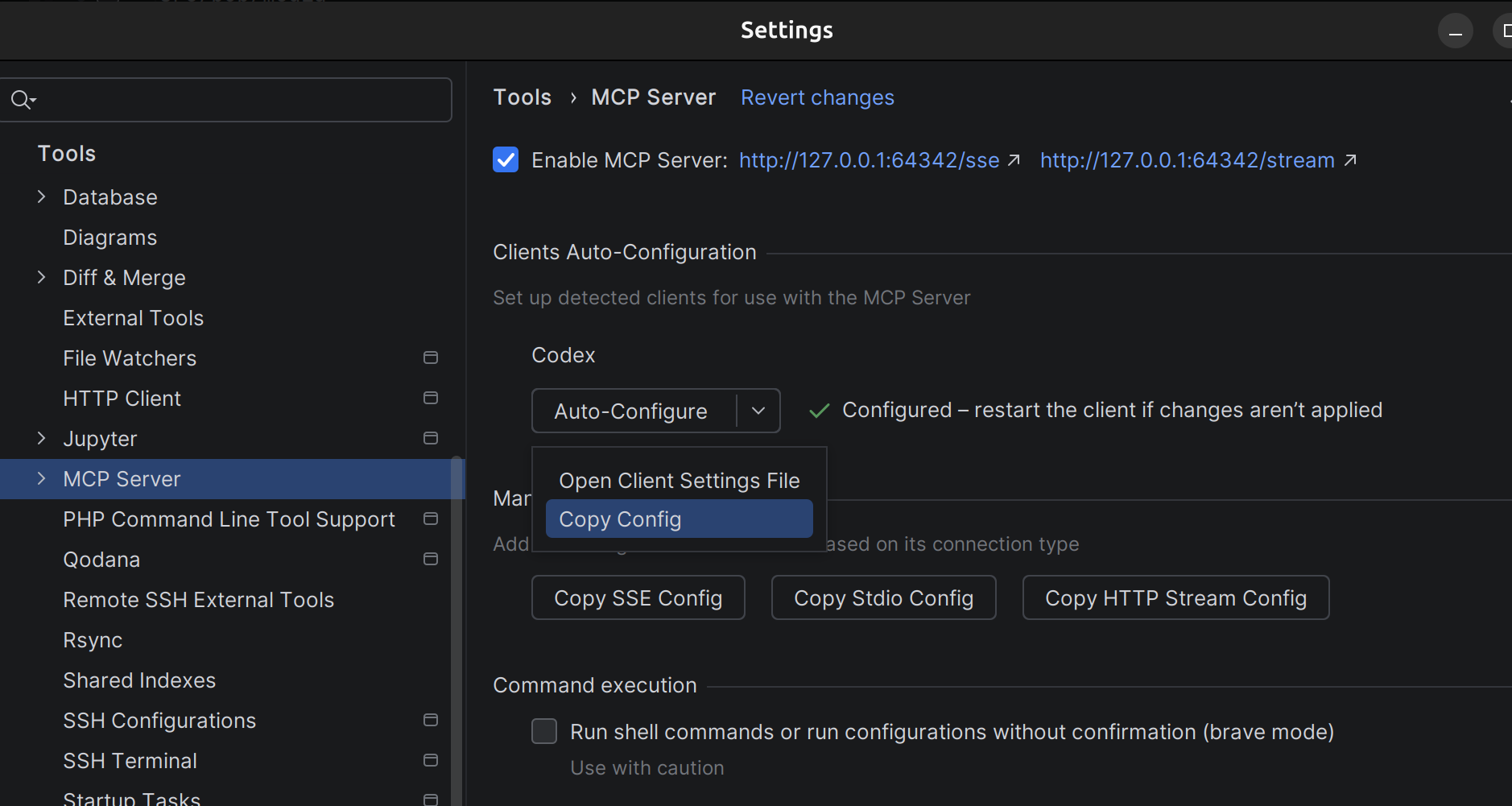Click the Auto-Configure dropdown arrow
Screen dimensions: 1512x806
758,411
